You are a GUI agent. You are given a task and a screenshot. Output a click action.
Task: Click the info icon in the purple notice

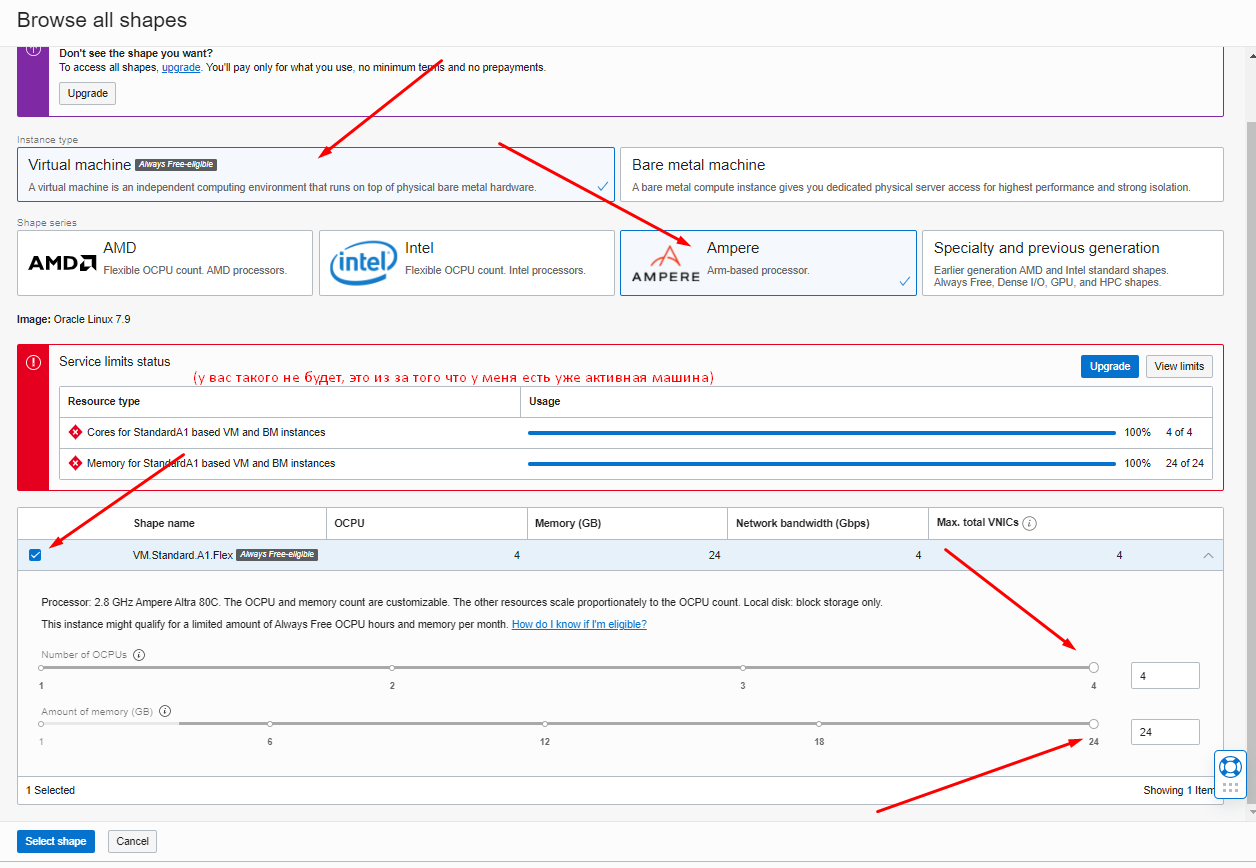pos(33,50)
